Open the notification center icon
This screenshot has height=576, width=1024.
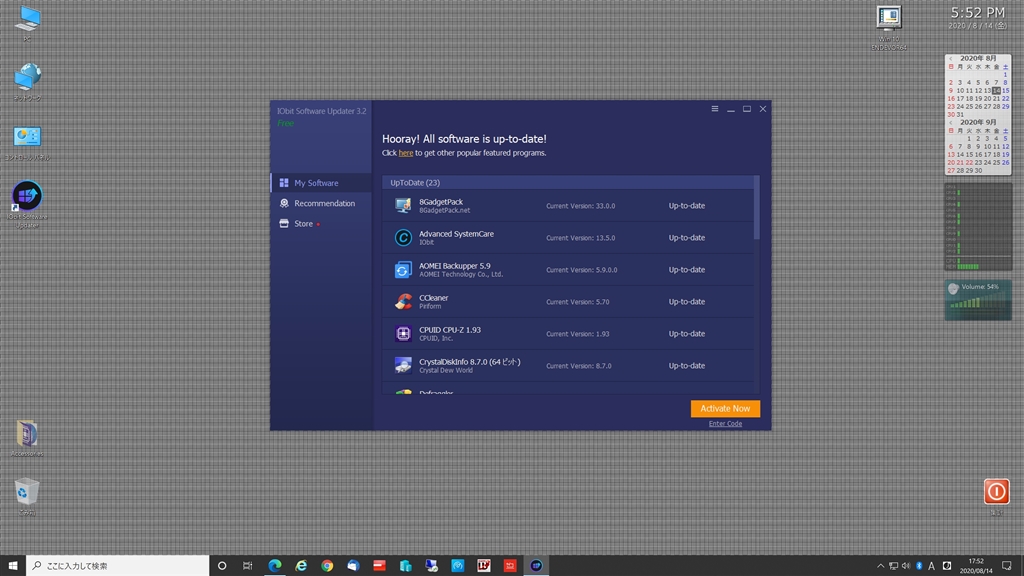(1006, 566)
